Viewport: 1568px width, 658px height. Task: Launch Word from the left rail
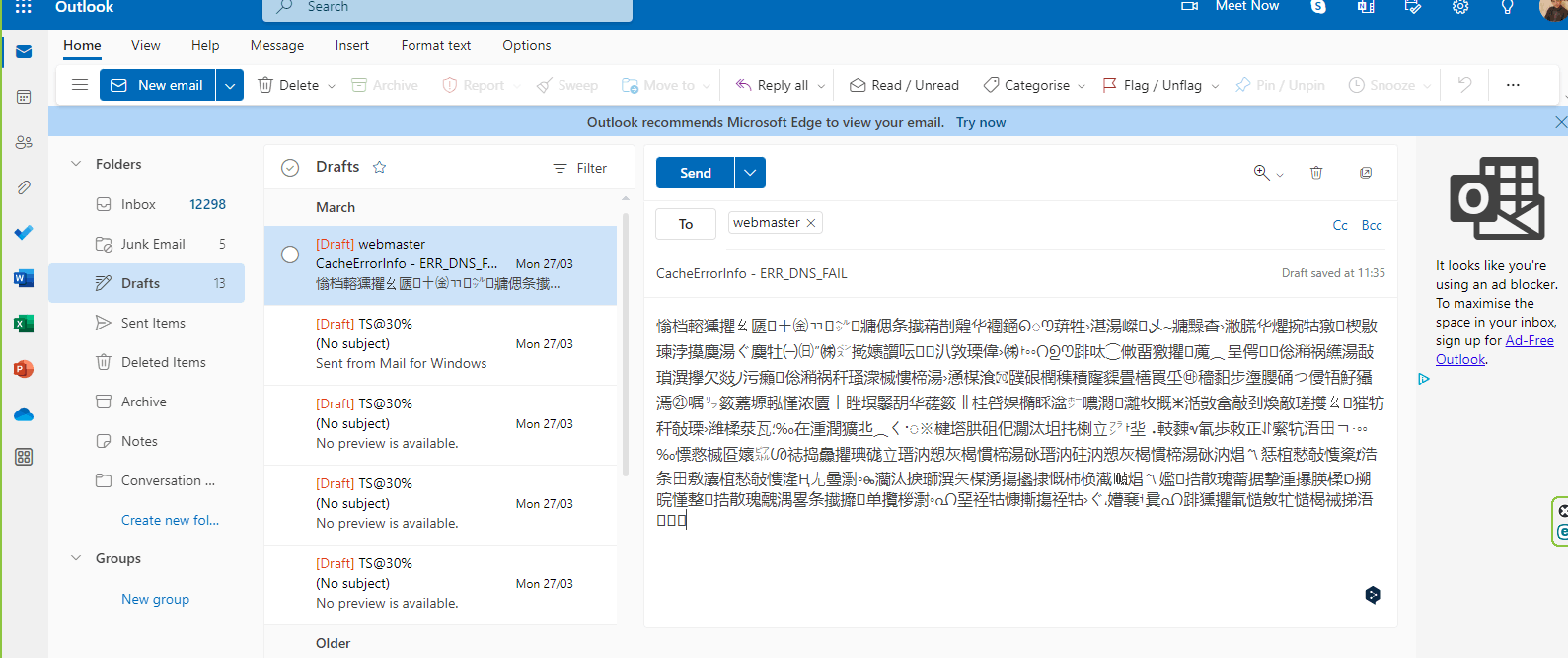click(24, 278)
